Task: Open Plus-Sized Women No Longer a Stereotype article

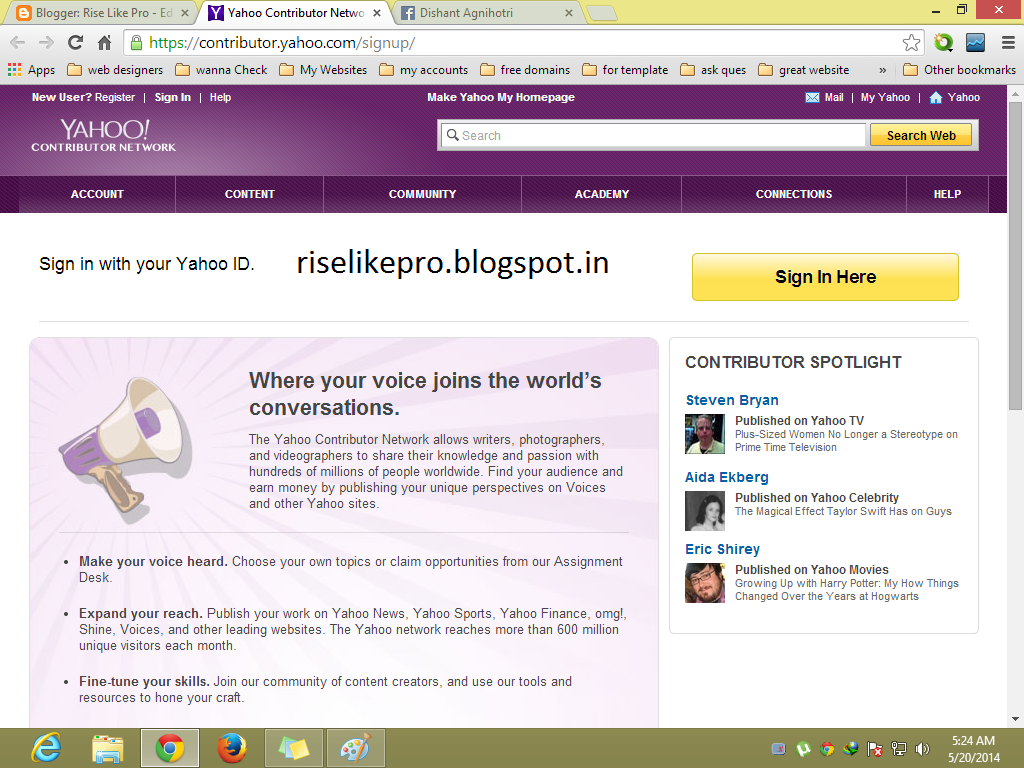Action: 846,441
